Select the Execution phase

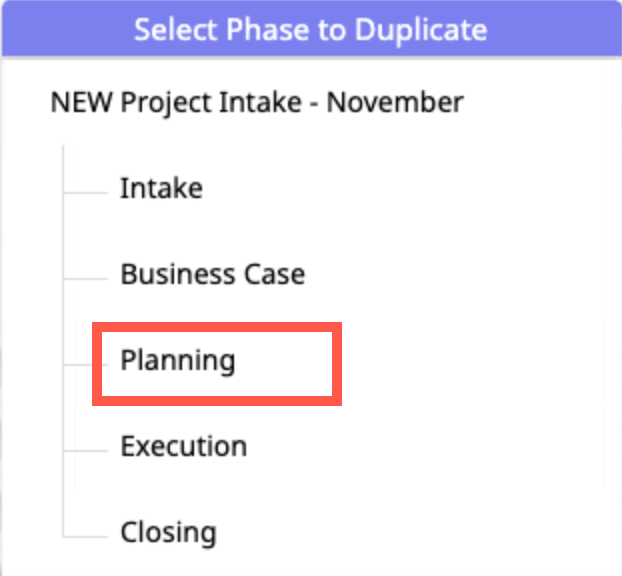[183, 446]
